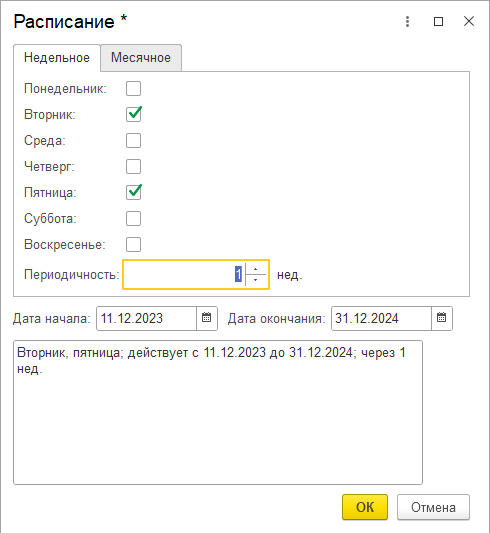The image size is (490, 533).
Task: Open calendar picker for Дата окончания
Action: [x=441, y=318]
